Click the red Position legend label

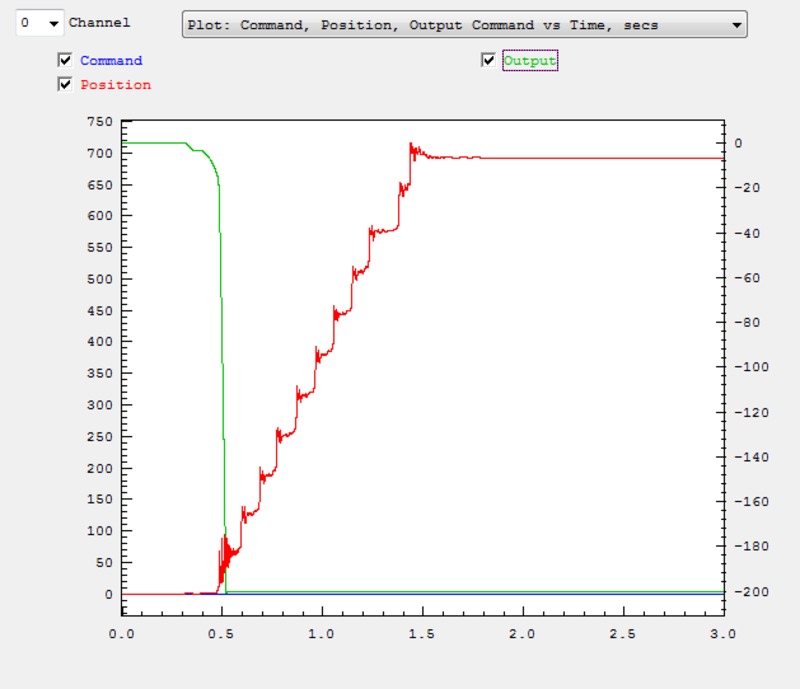pos(116,85)
